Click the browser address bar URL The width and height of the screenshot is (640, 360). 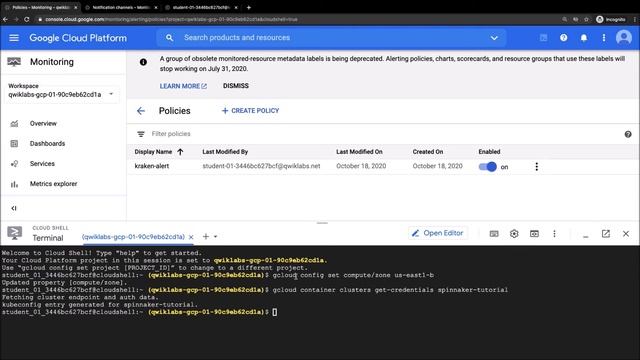pos(171,19)
